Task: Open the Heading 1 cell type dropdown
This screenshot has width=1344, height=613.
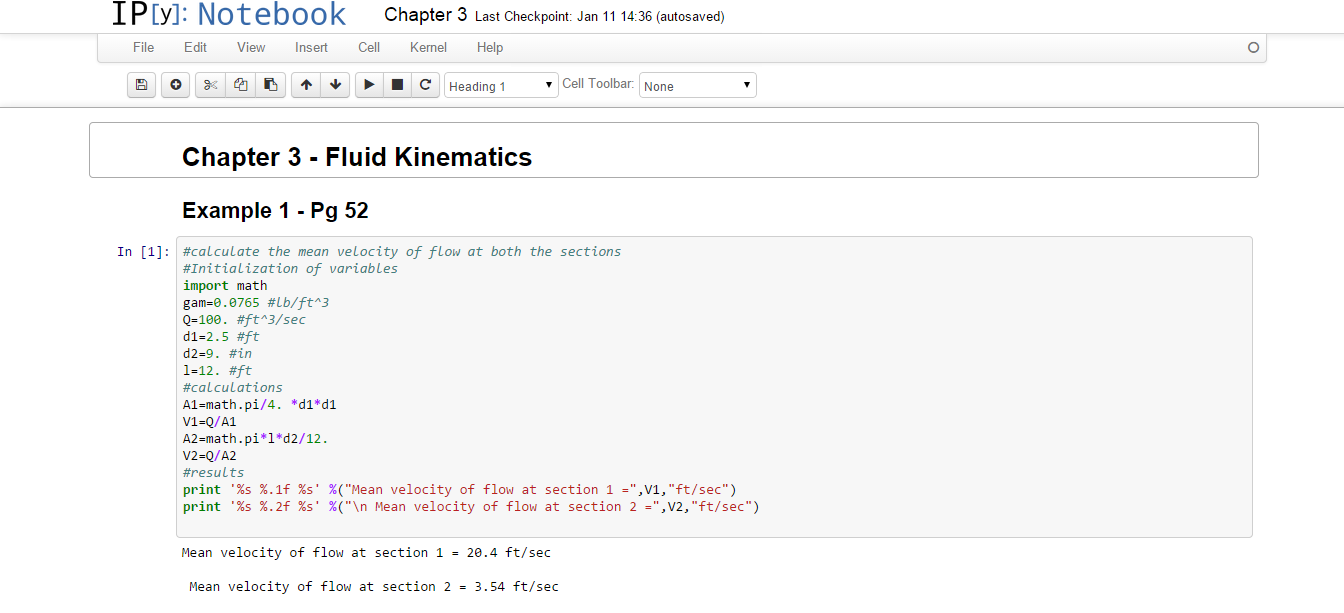Action: pos(501,86)
